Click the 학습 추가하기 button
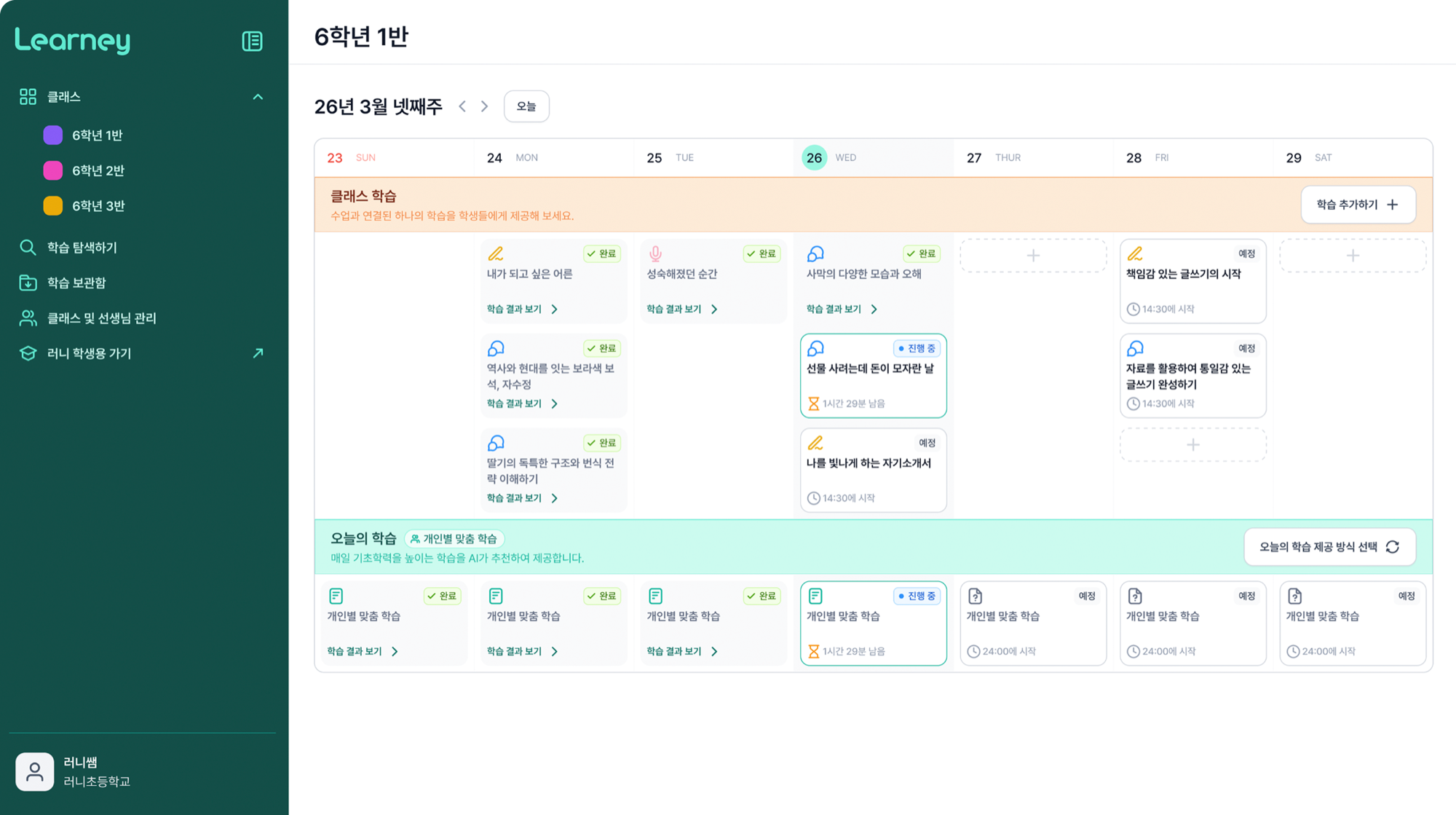Image resolution: width=1456 pixels, height=815 pixels. click(x=1357, y=205)
